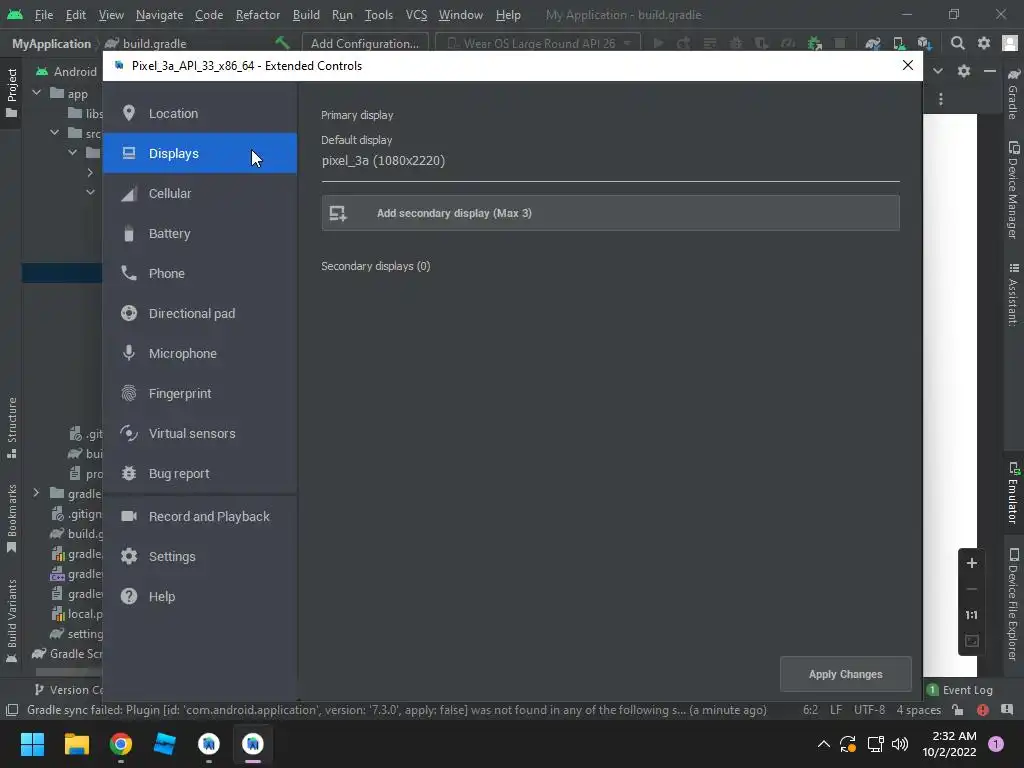Open the Assistant side tab

click(x=1013, y=294)
